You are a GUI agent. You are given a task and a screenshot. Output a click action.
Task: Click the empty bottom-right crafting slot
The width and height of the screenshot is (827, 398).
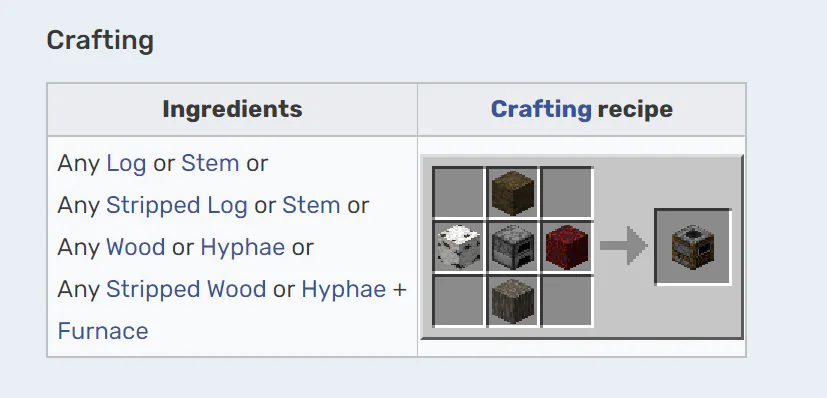click(566, 301)
